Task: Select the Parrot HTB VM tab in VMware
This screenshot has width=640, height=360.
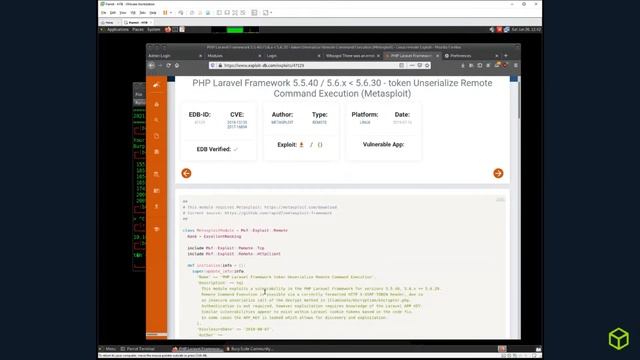Action: tap(138, 22)
